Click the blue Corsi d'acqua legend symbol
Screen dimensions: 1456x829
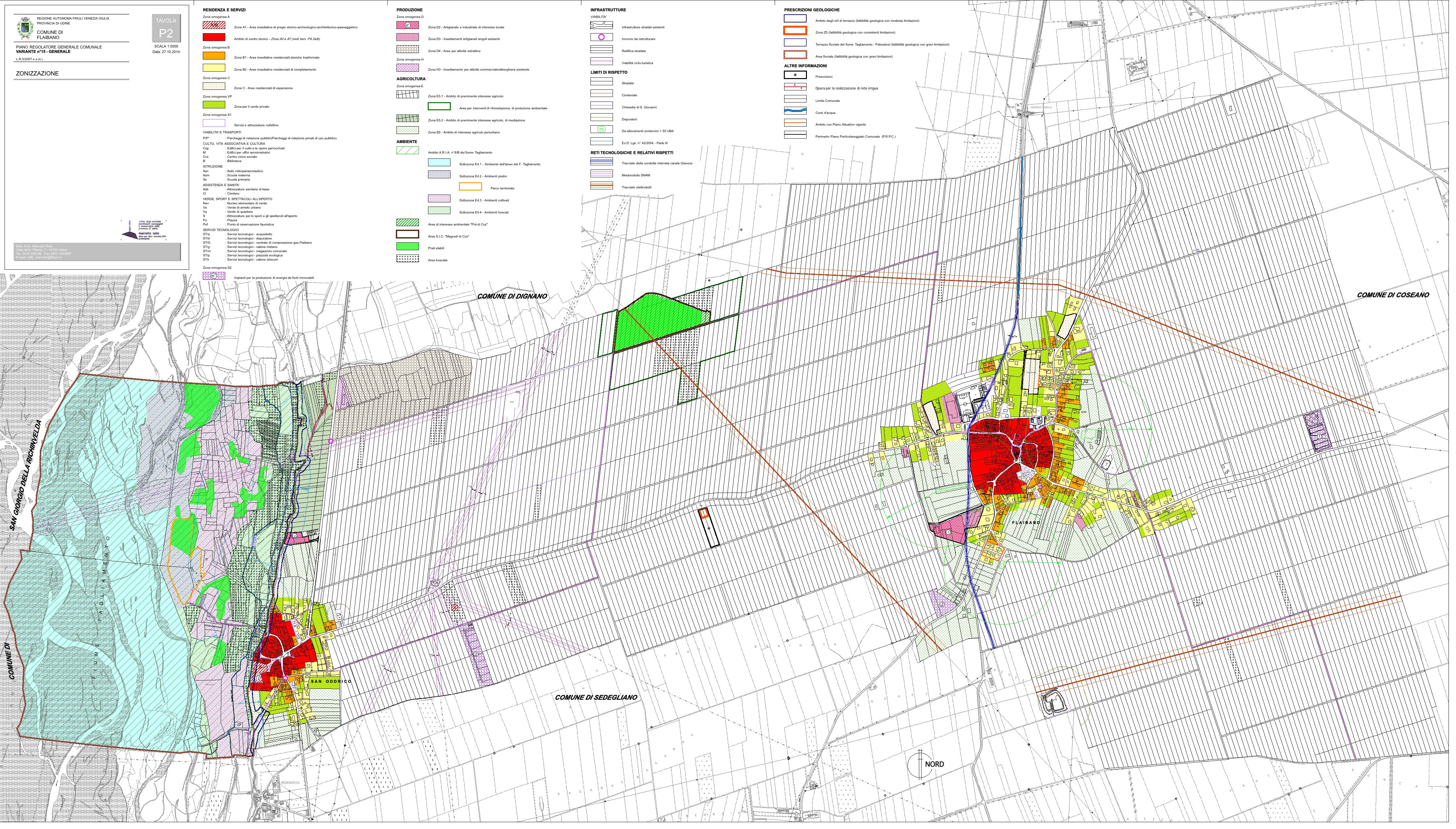tap(795, 111)
